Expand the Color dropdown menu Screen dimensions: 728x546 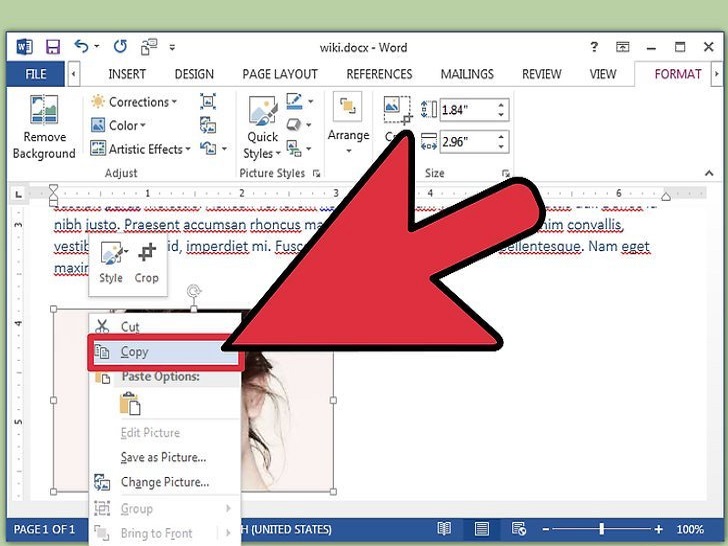[119, 126]
